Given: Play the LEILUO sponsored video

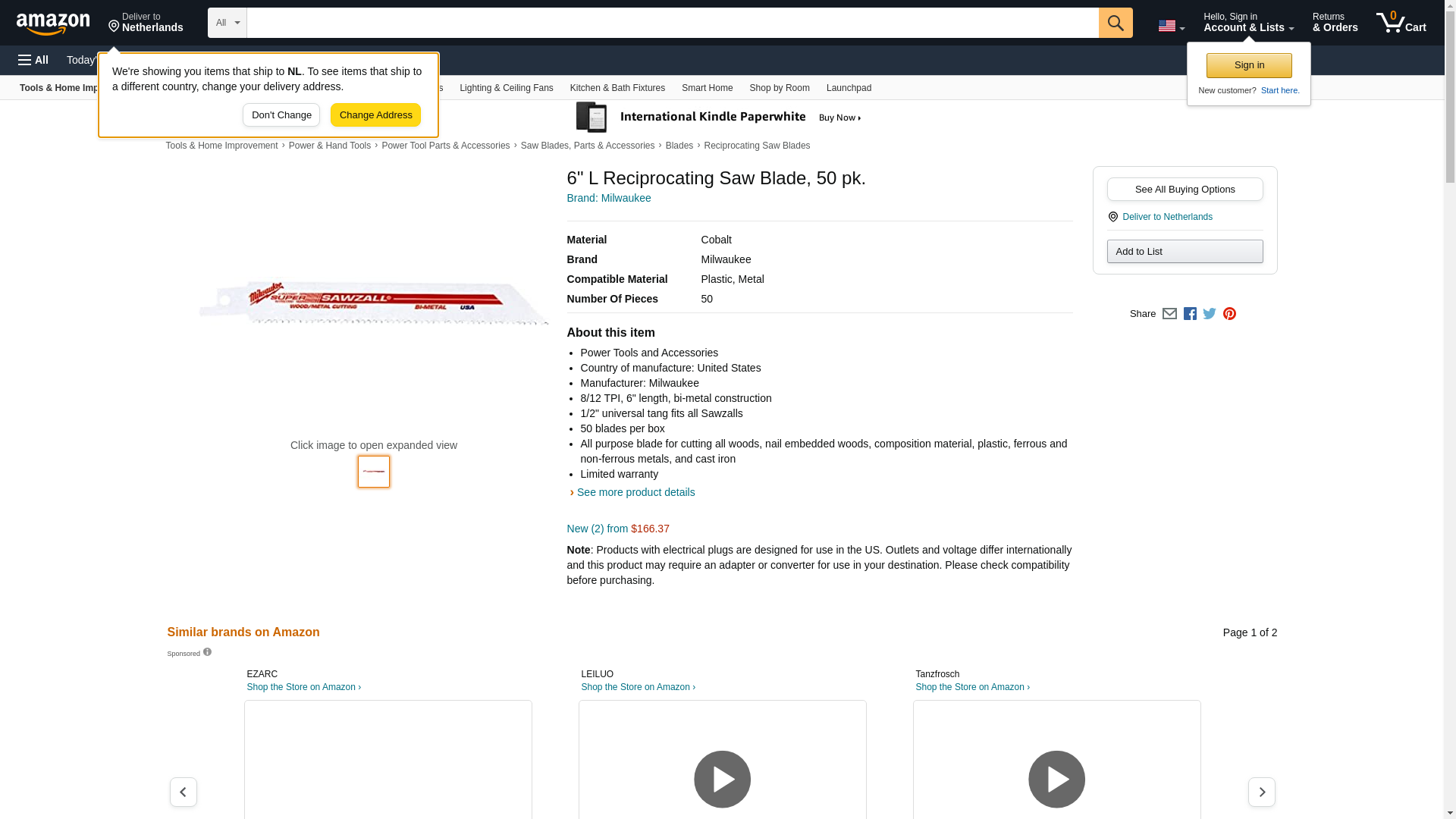Looking at the screenshot, I should click(x=722, y=779).
